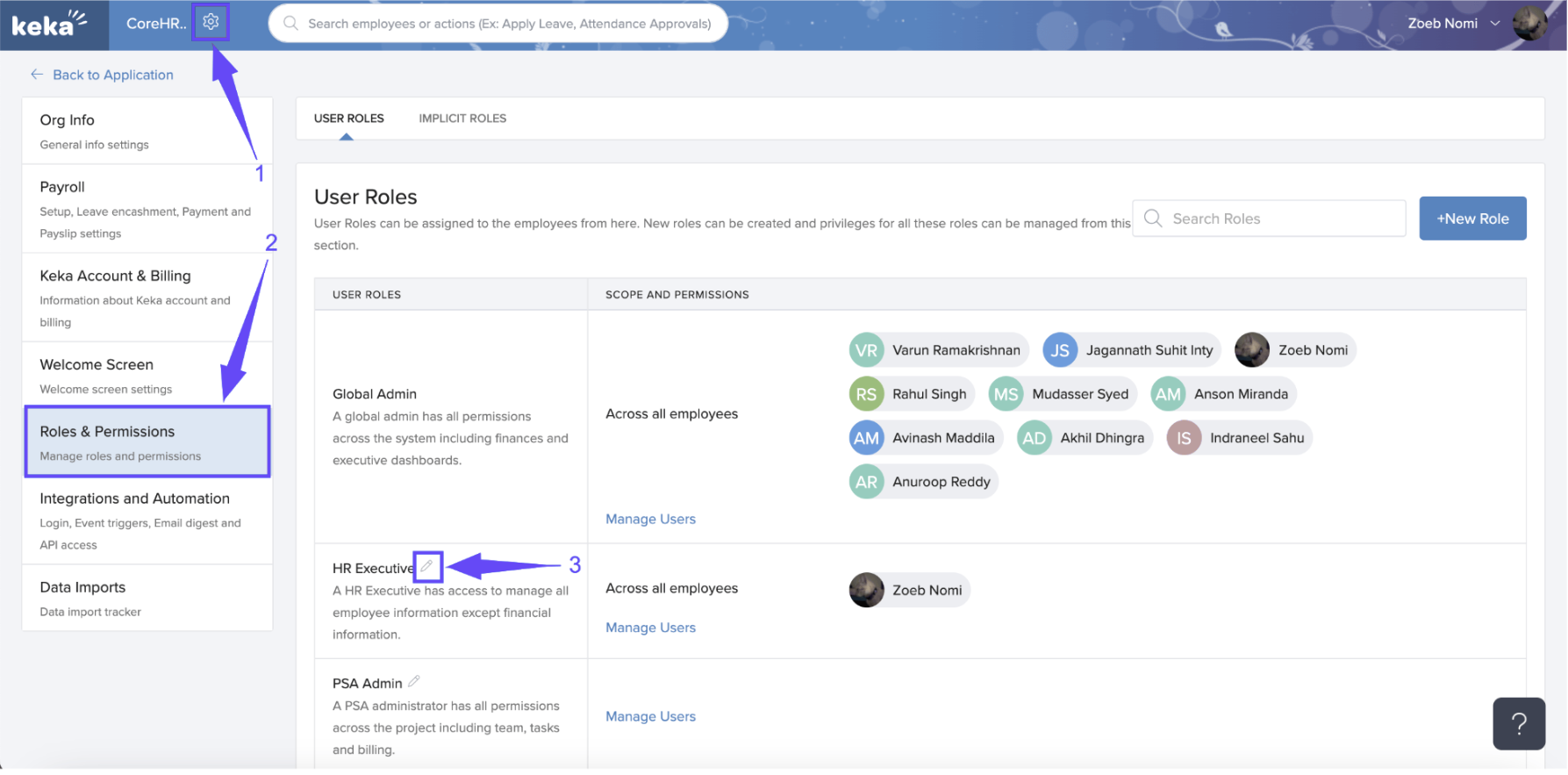Click Manage Users under PSA Admin
1568x775 pixels.
650,717
